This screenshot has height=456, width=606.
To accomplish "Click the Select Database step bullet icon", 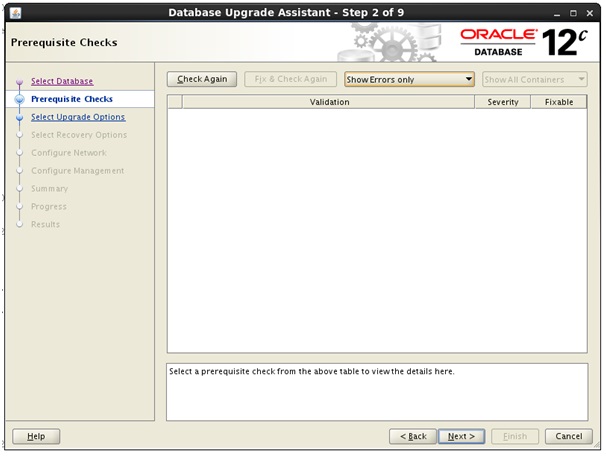I will tap(19, 82).
